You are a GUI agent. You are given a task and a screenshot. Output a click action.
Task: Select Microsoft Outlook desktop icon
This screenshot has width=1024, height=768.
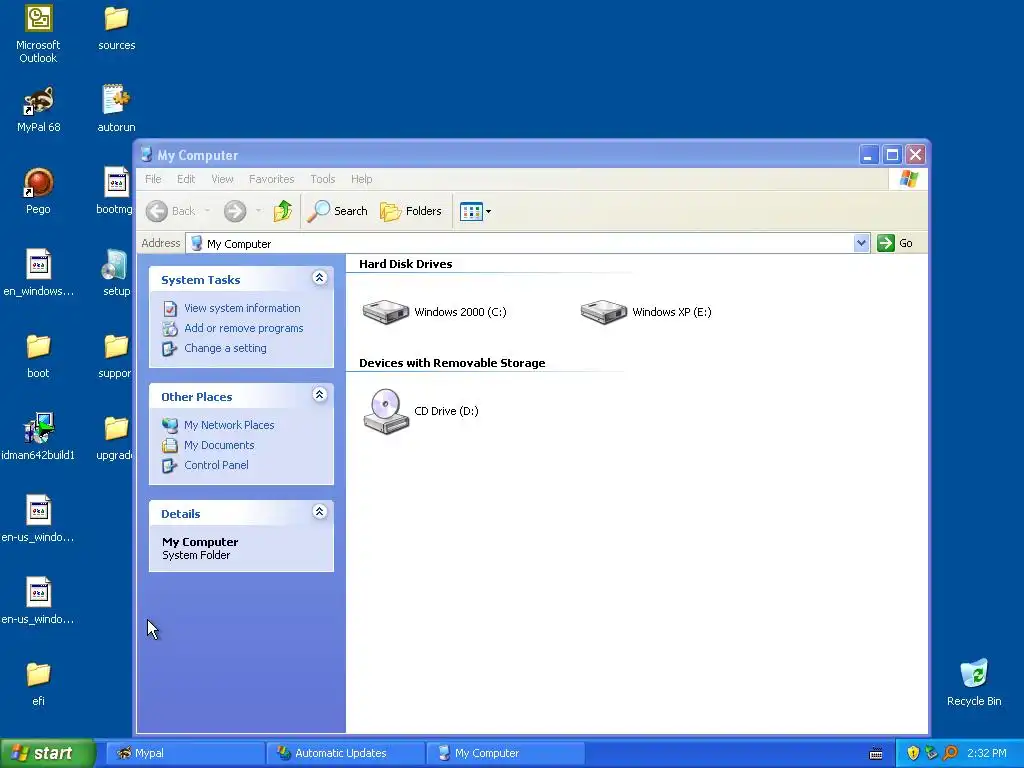coord(39,18)
